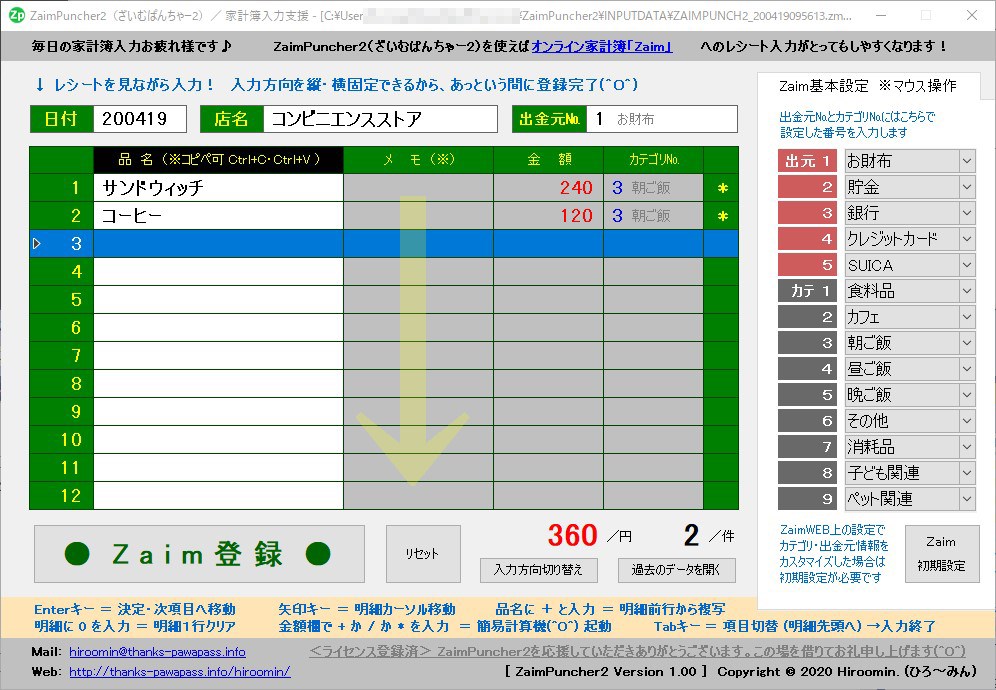
Task: Click the 出元 1 label
Action: [807, 161]
